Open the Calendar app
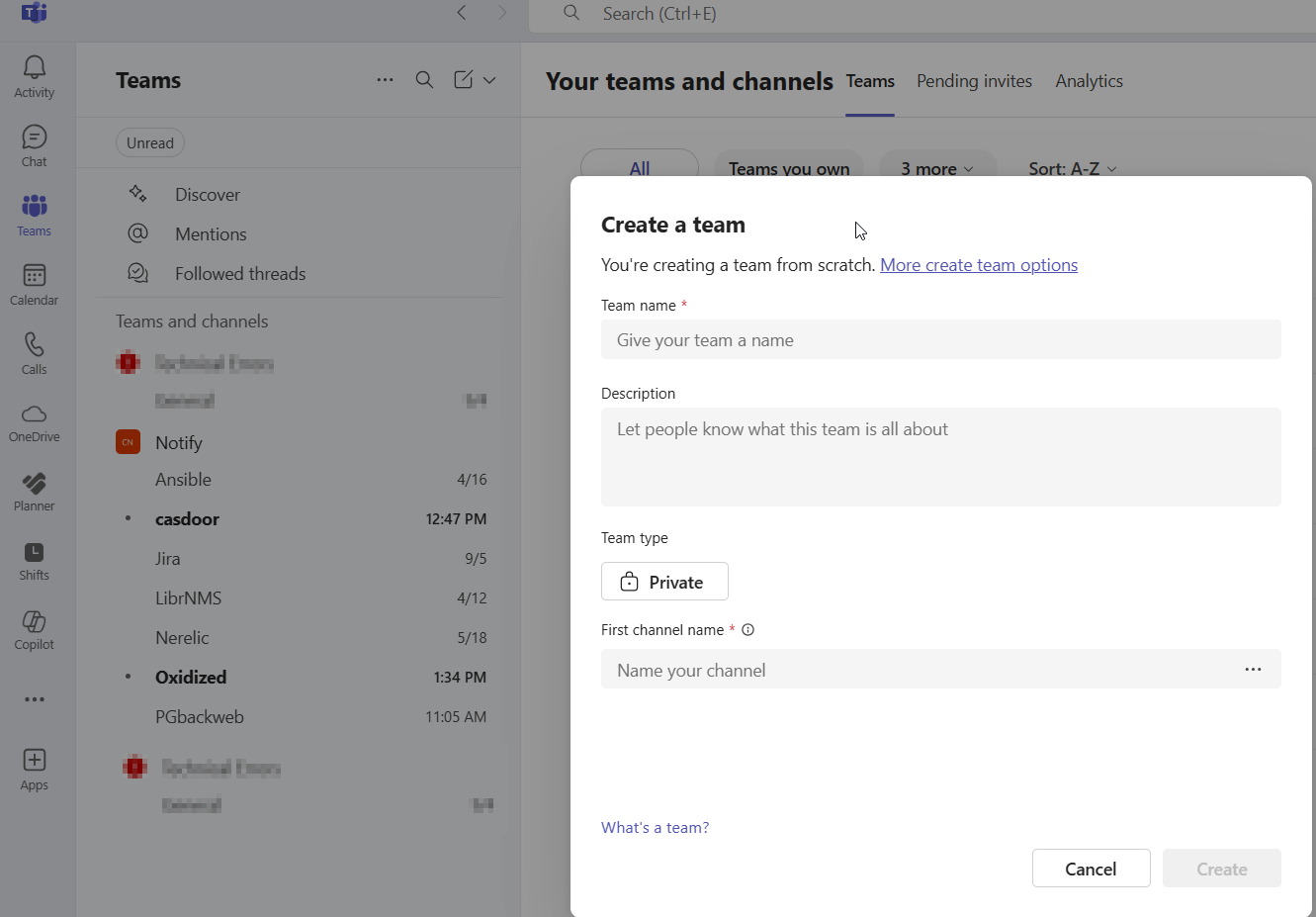This screenshot has width=1316, height=917. [34, 285]
